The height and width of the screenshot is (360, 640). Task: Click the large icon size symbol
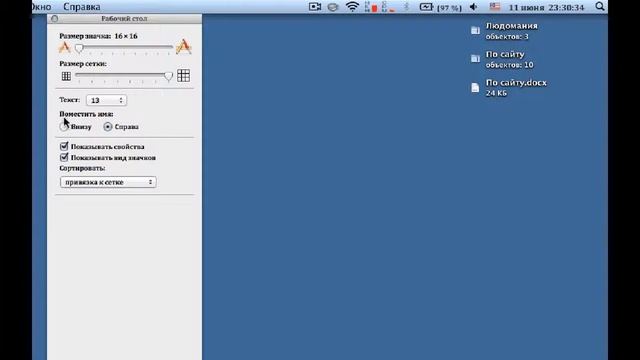point(184,47)
